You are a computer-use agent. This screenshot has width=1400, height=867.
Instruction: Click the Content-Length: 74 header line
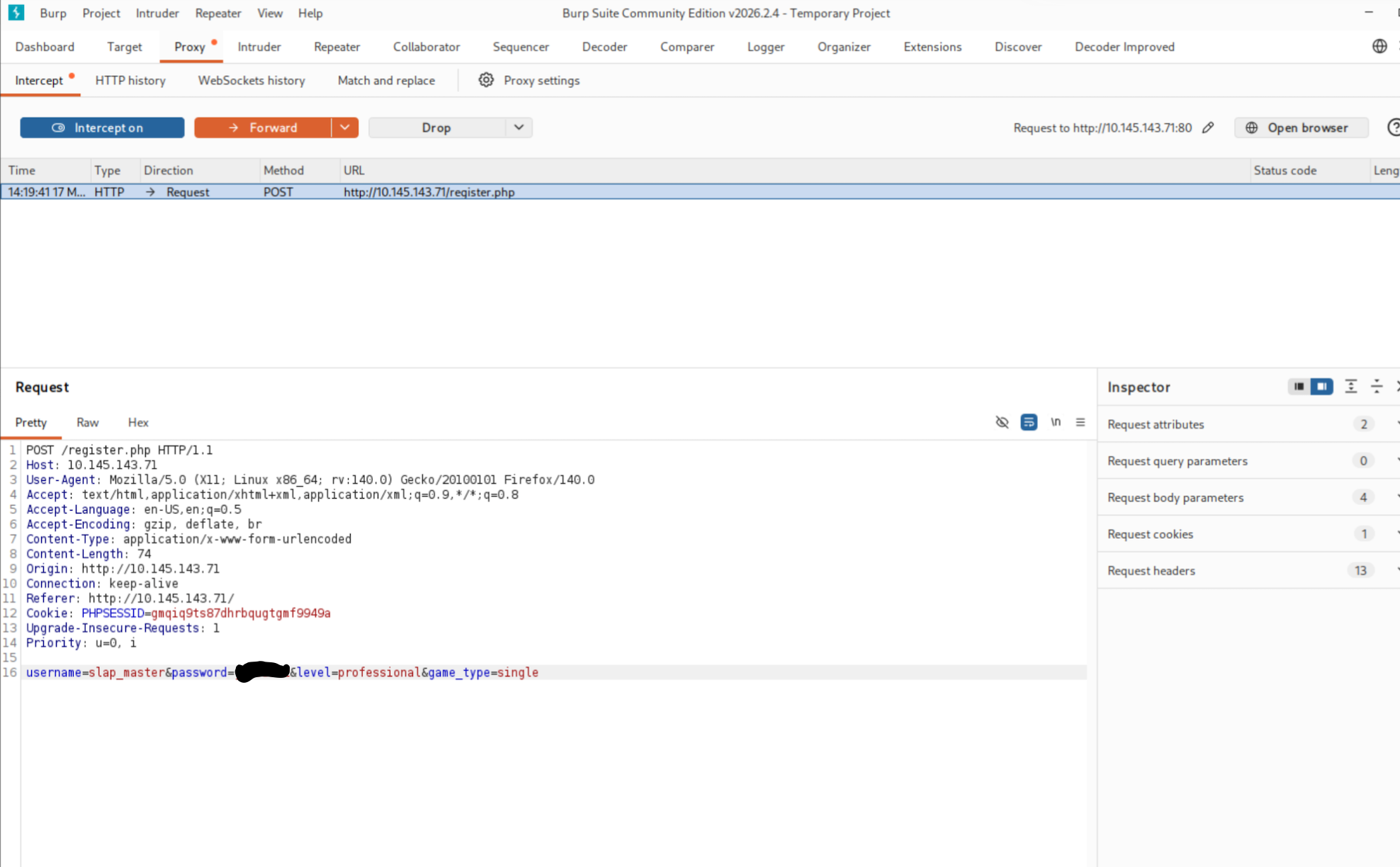click(x=89, y=554)
